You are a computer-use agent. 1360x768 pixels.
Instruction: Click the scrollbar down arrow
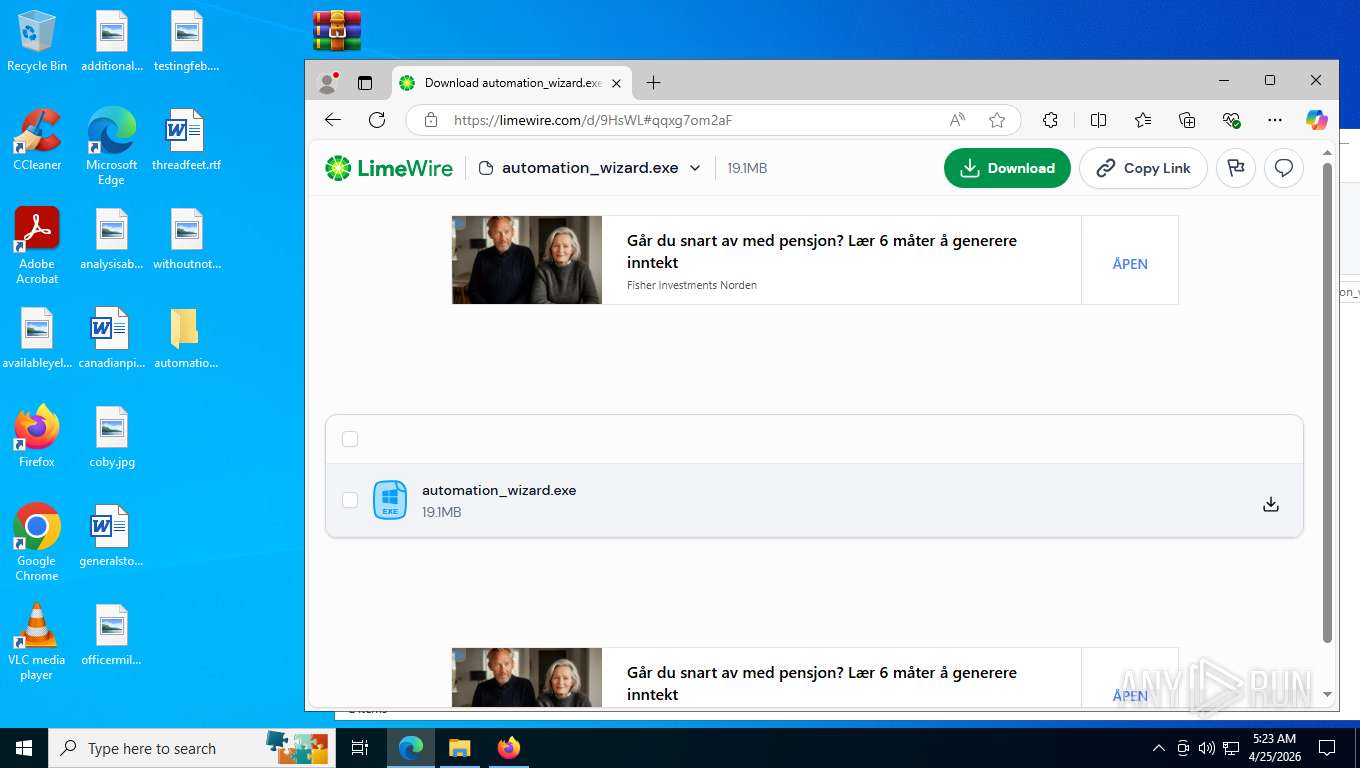tap(1328, 694)
